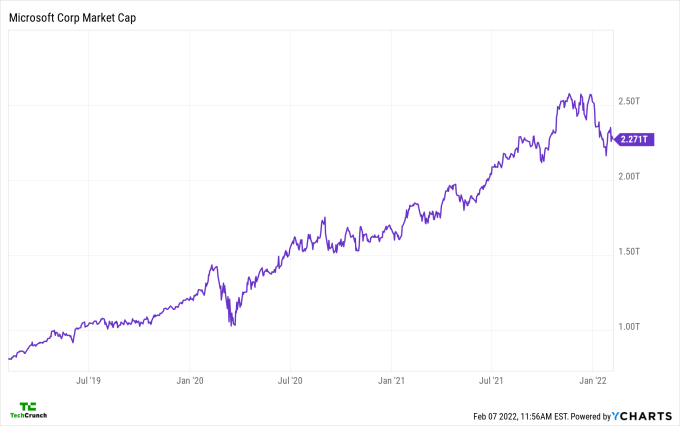
Task: Click the Jul '19 date label
Action: 88,380
